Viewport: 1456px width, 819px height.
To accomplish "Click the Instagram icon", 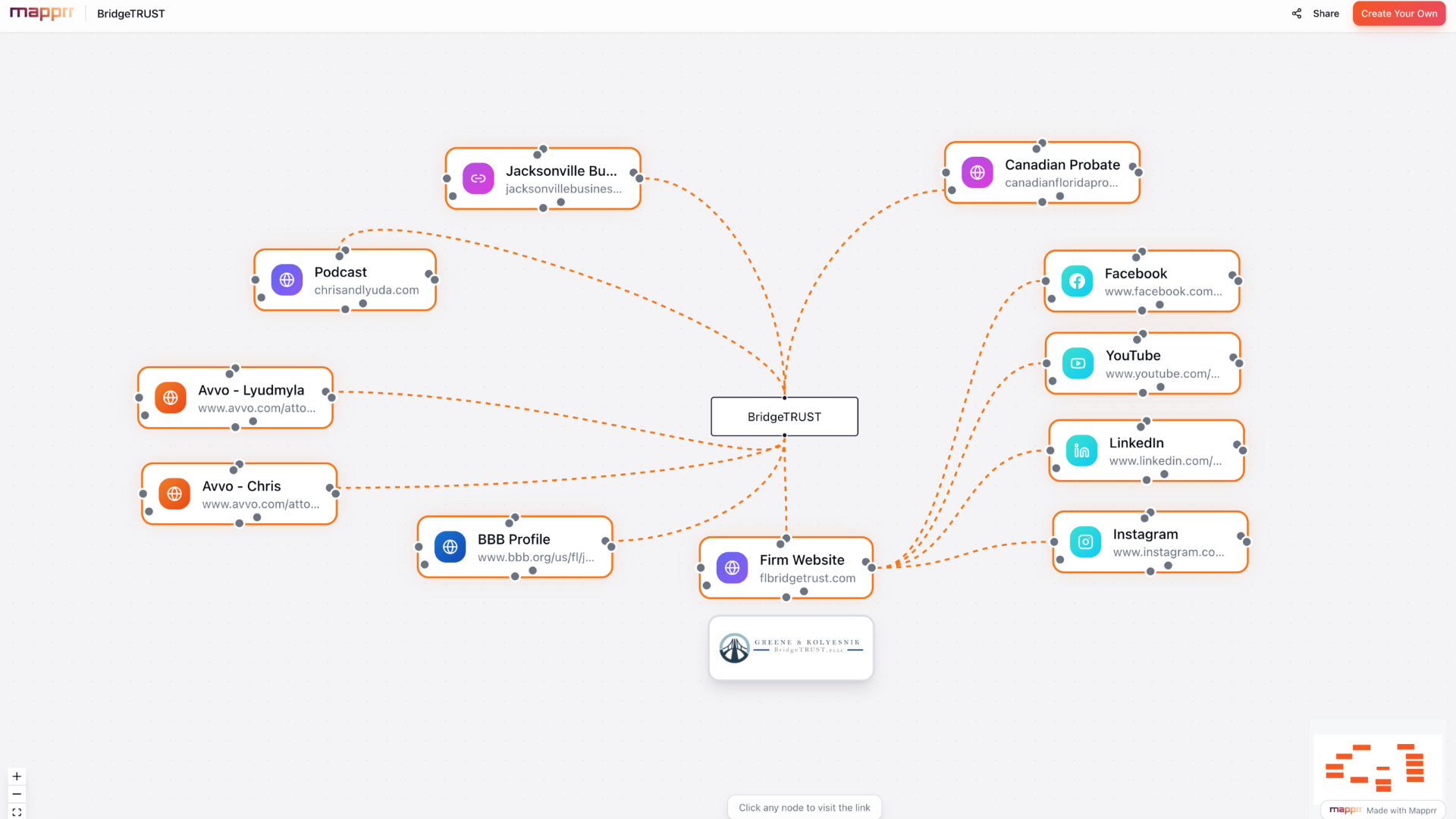I will click(x=1085, y=542).
